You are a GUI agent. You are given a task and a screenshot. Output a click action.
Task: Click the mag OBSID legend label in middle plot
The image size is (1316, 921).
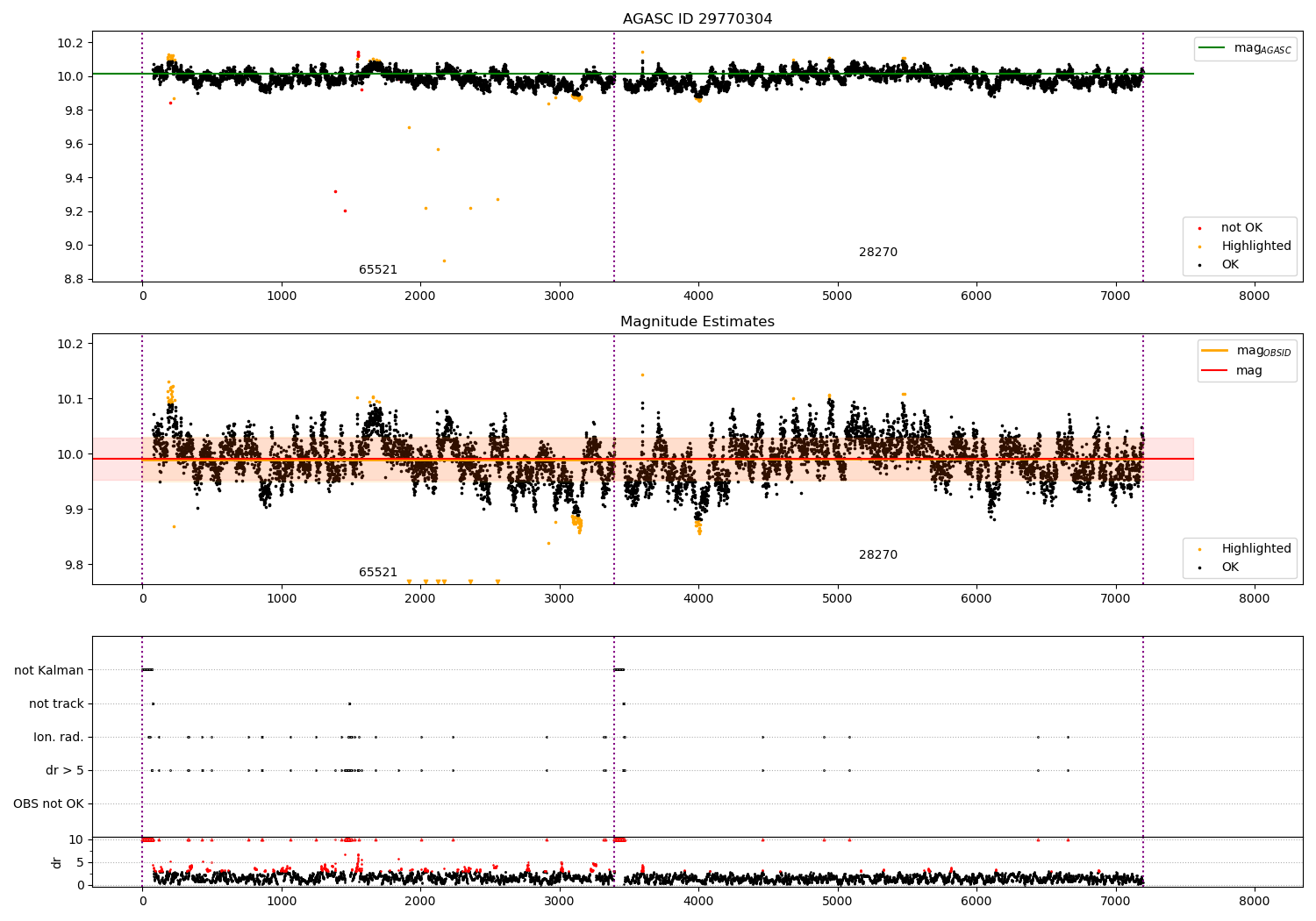(1263, 351)
